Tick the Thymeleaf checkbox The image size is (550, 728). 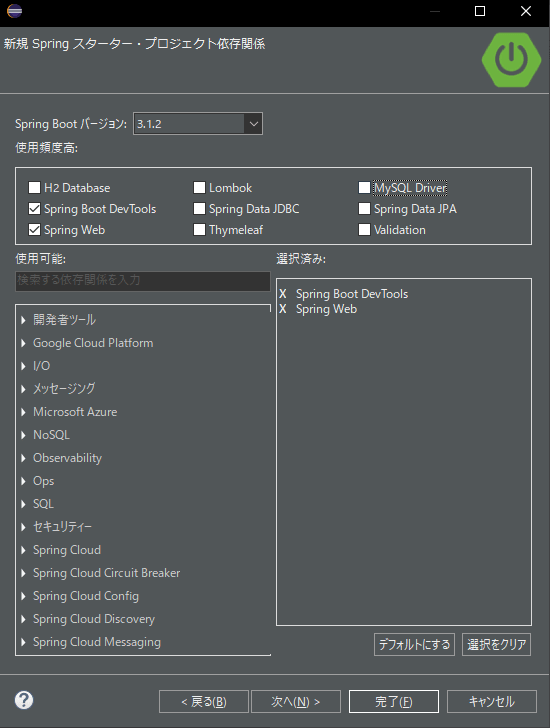point(199,230)
